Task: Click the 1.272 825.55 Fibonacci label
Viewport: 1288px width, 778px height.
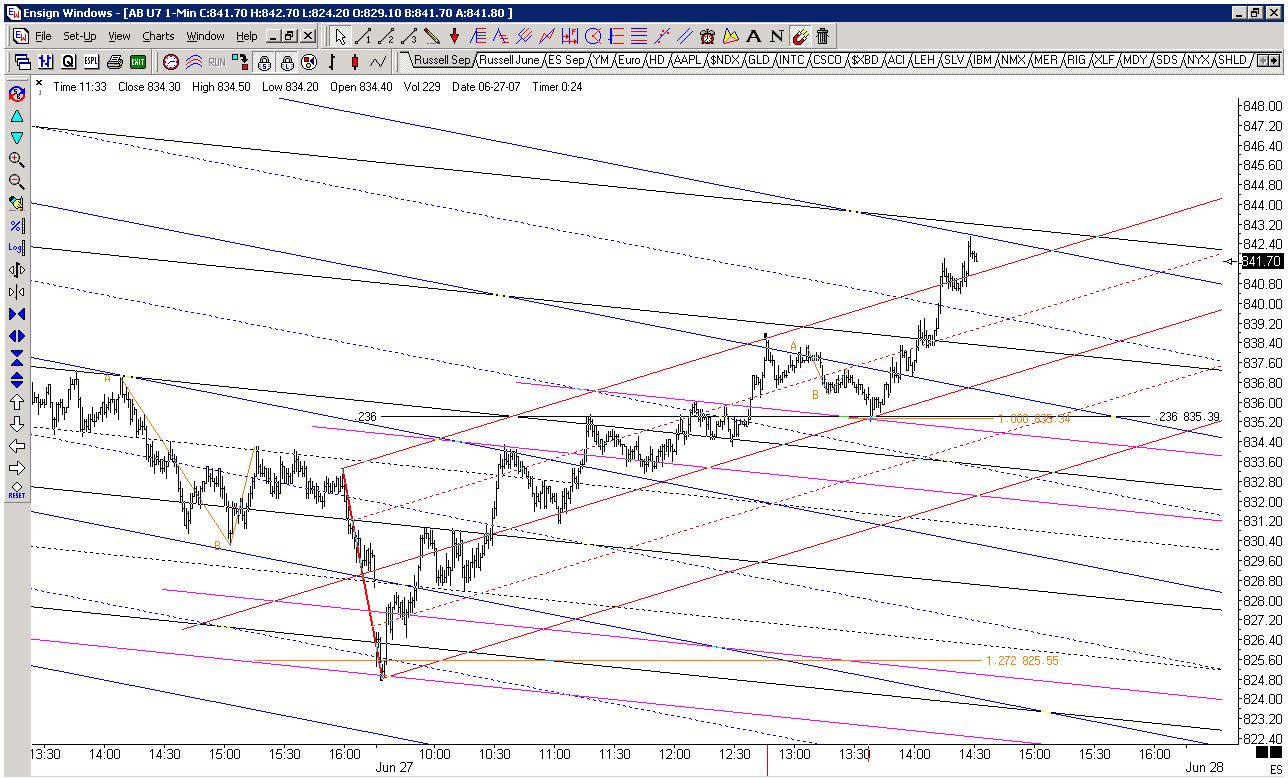Action: pos(1021,661)
